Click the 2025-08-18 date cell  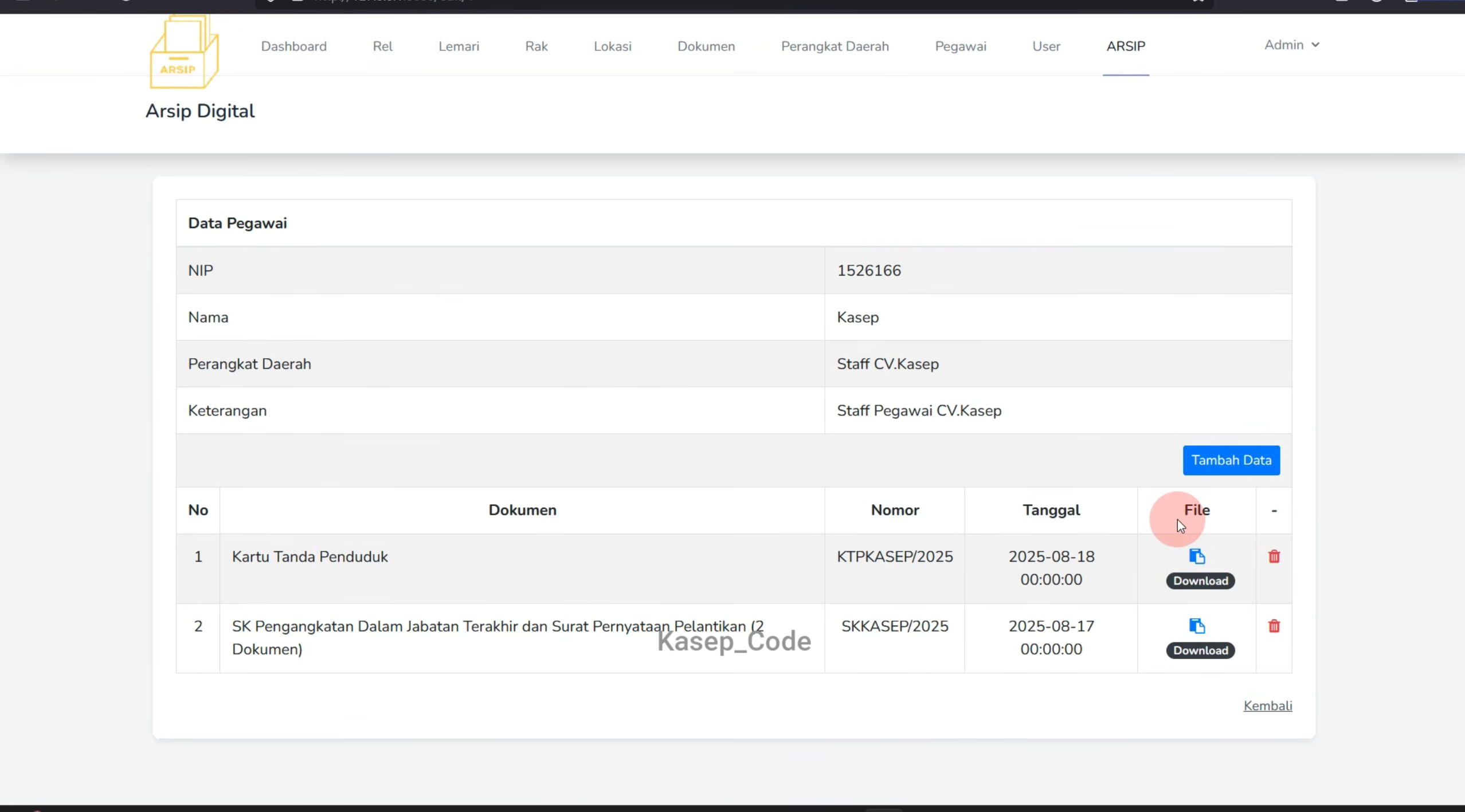pos(1051,568)
